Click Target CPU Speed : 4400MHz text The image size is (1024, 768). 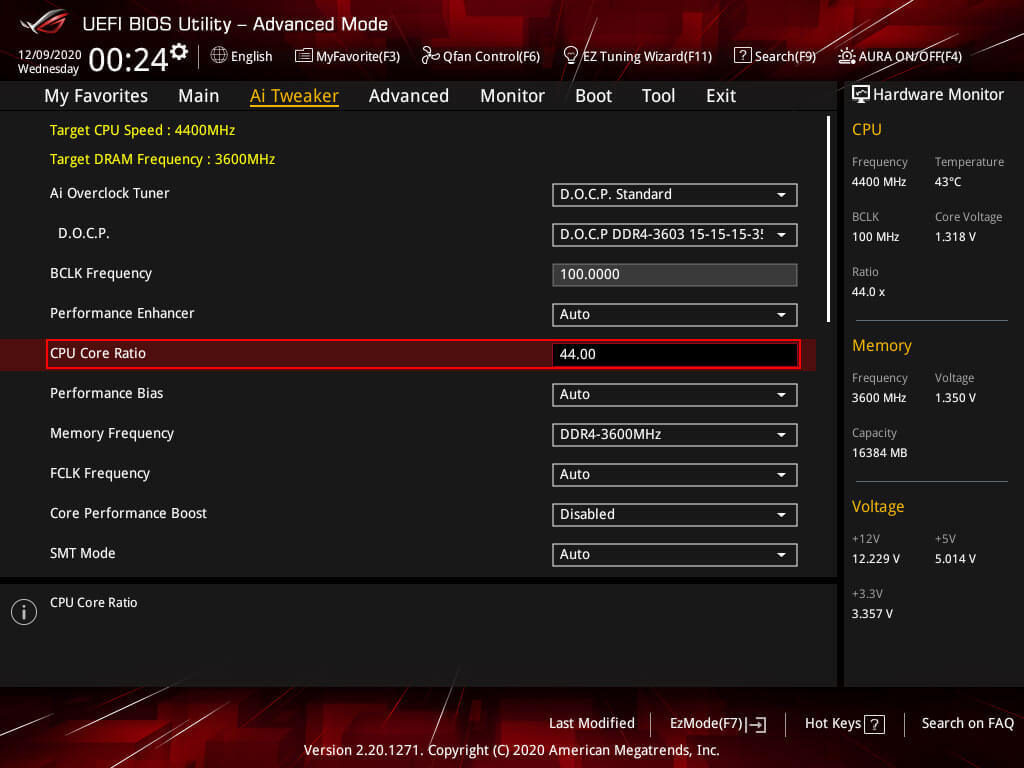[x=142, y=130]
